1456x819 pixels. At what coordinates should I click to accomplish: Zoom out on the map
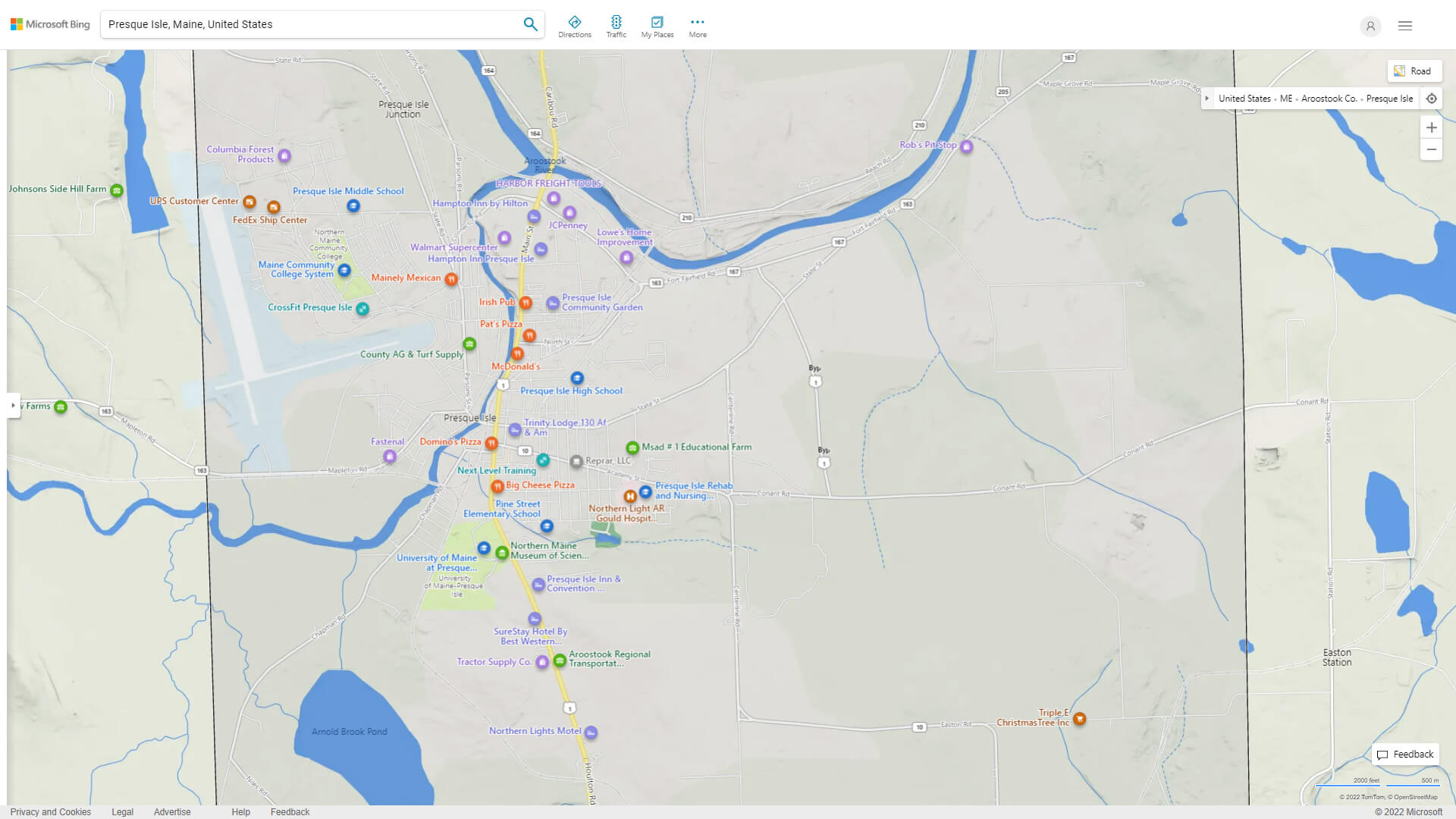pyautogui.click(x=1431, y=149)
